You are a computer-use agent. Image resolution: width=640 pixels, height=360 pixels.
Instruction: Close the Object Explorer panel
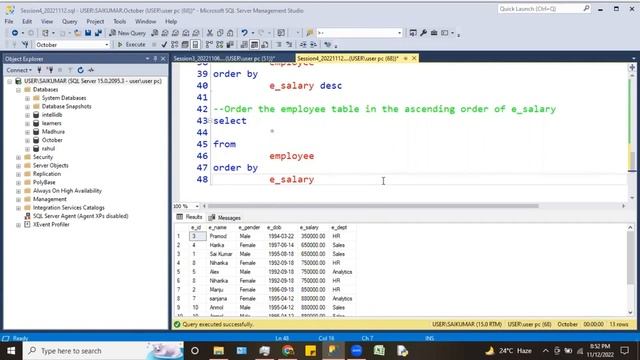point(163,59)
